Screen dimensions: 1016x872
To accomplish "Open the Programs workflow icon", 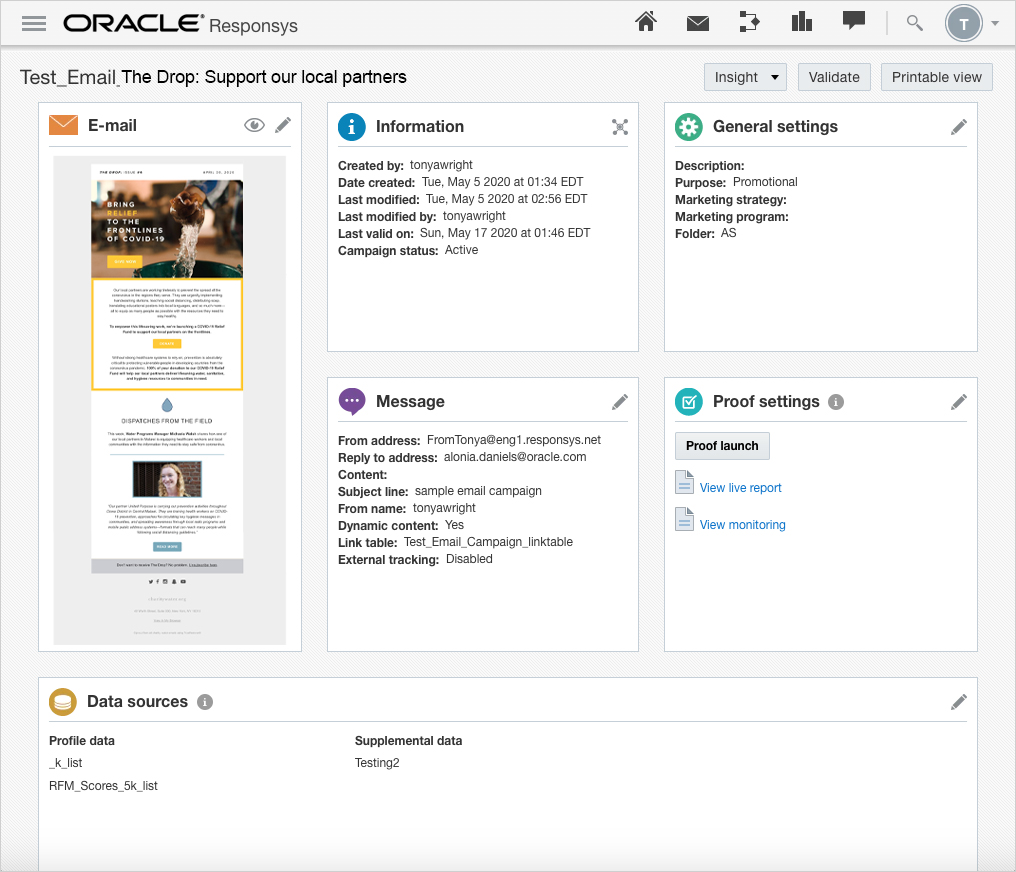I will click(749, 22).
